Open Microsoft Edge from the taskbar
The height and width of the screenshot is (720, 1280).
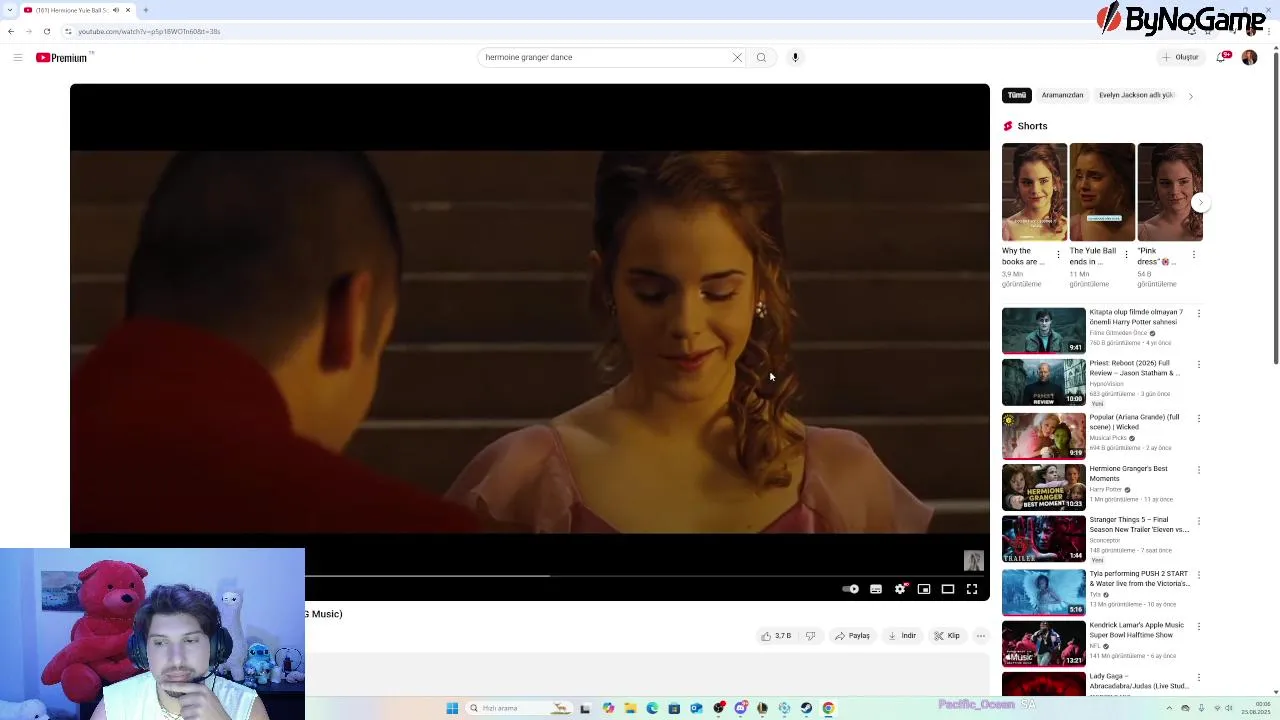[652, 708]
